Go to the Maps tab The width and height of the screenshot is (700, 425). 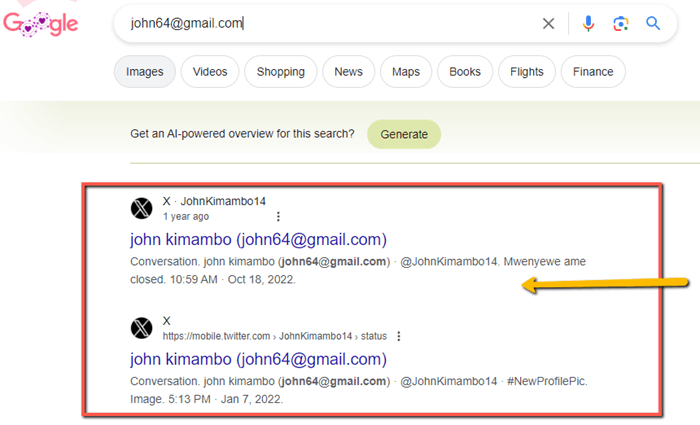click(406, 72)
